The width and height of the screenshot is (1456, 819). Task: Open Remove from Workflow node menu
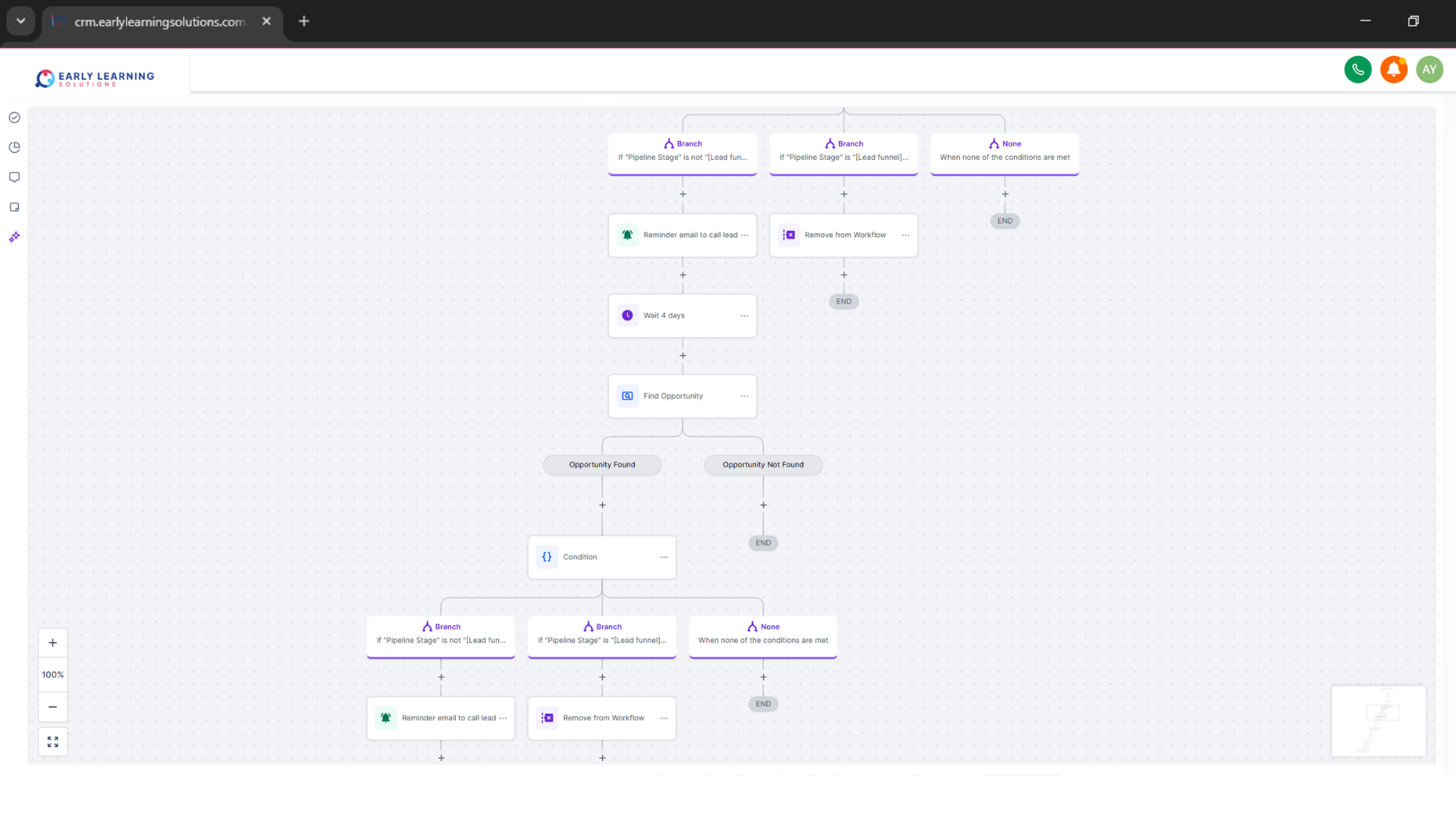click(x=905, y=235)
